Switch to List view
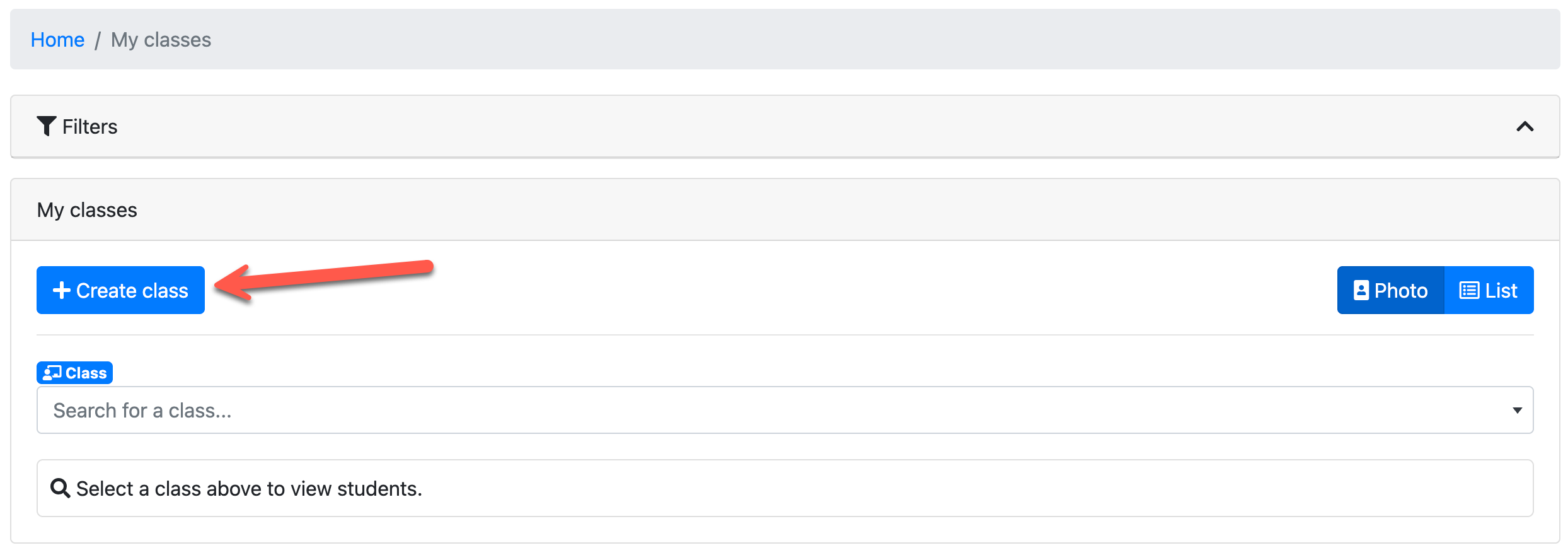The height and width of the screenshot is (555, 1568). 1489,290
